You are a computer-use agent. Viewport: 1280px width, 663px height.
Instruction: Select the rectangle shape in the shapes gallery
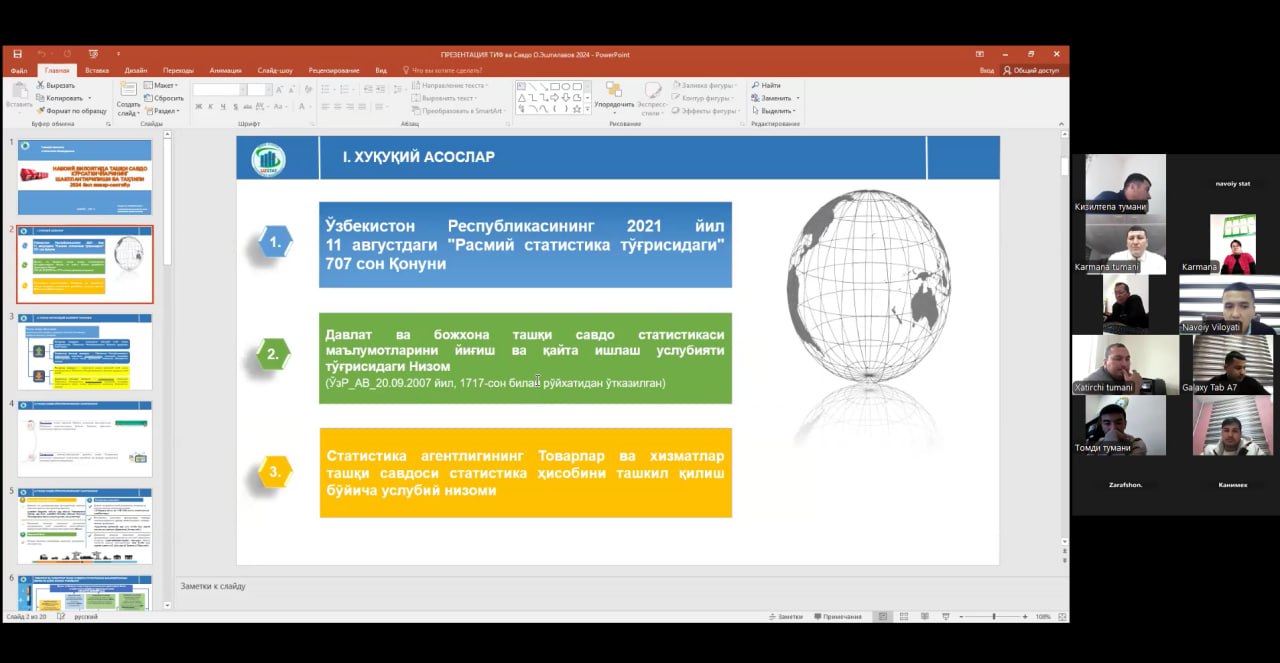554,87
